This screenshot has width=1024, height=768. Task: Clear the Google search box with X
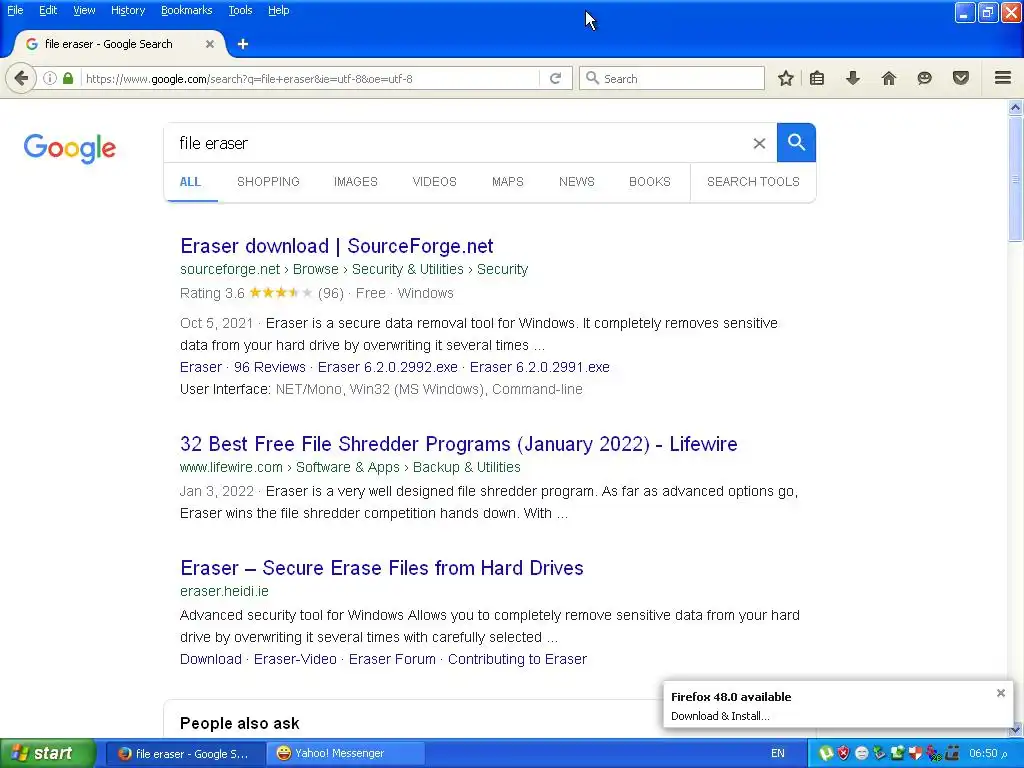(x=759, y=143)
